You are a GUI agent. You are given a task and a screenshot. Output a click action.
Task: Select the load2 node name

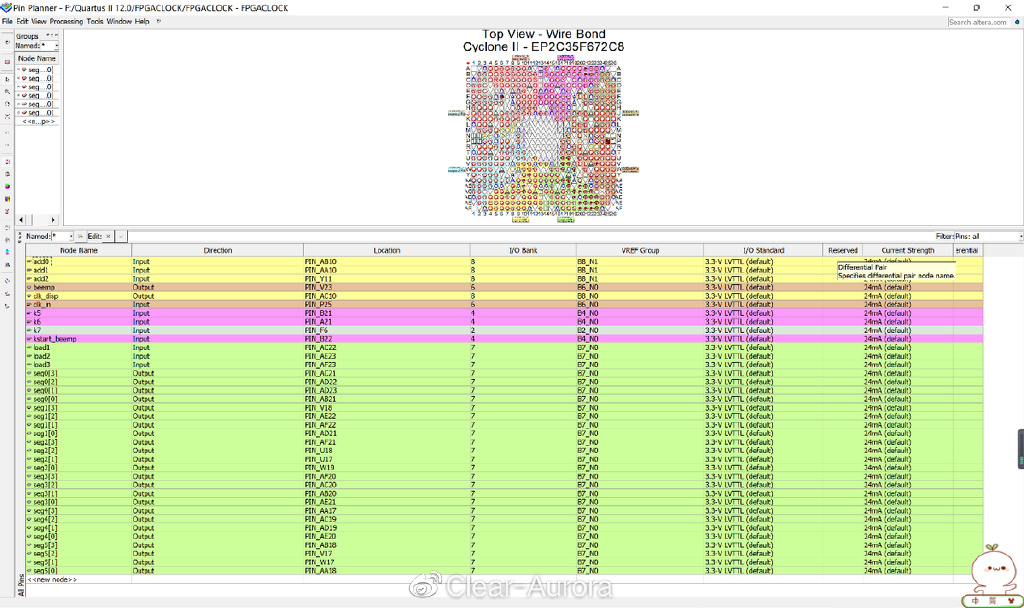pyautogui.click(x=42, y=356)
